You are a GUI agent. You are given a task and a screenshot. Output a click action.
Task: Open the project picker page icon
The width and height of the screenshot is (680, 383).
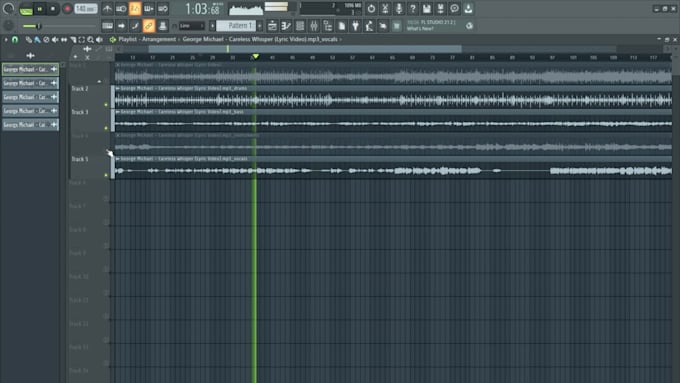[x=341, y=26]
